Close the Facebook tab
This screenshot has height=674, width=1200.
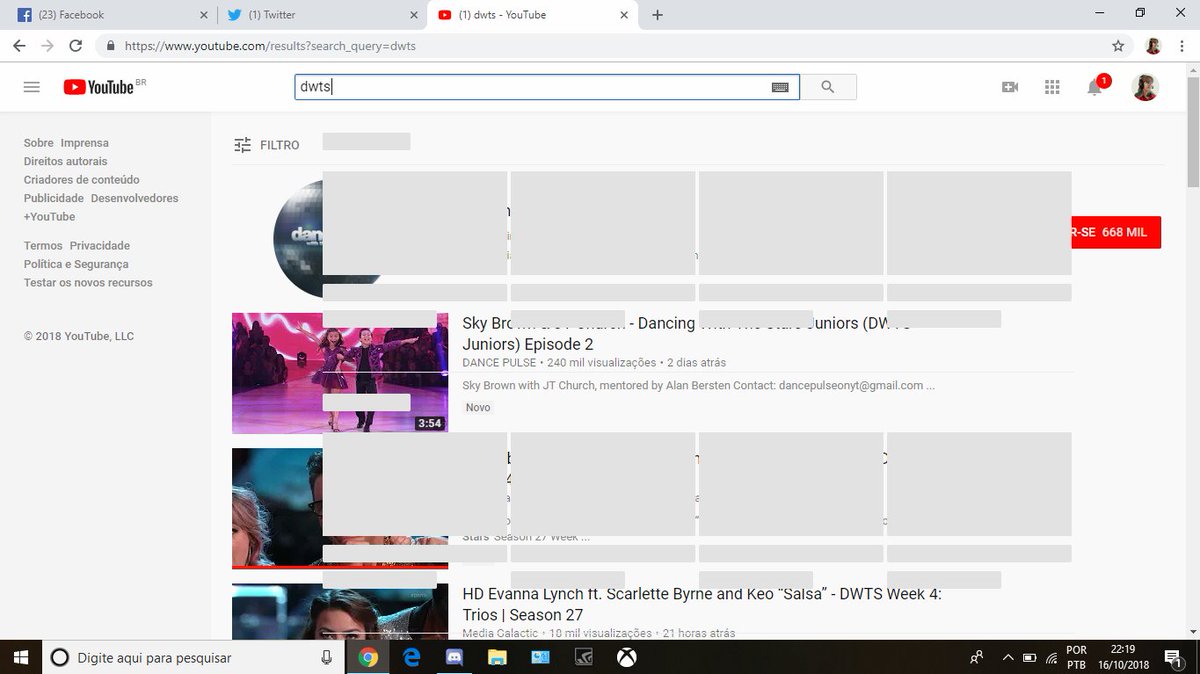204,15
